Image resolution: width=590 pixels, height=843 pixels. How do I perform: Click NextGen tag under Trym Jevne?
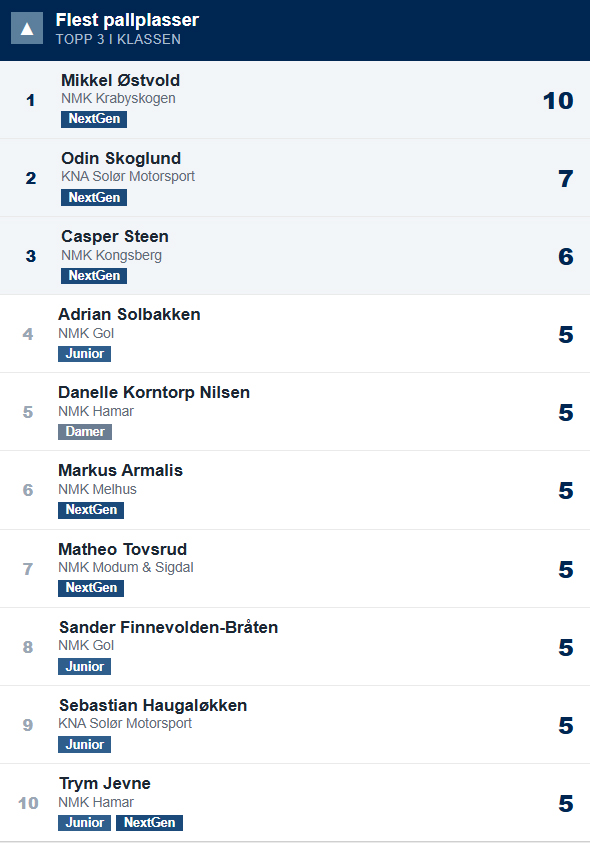150,823
